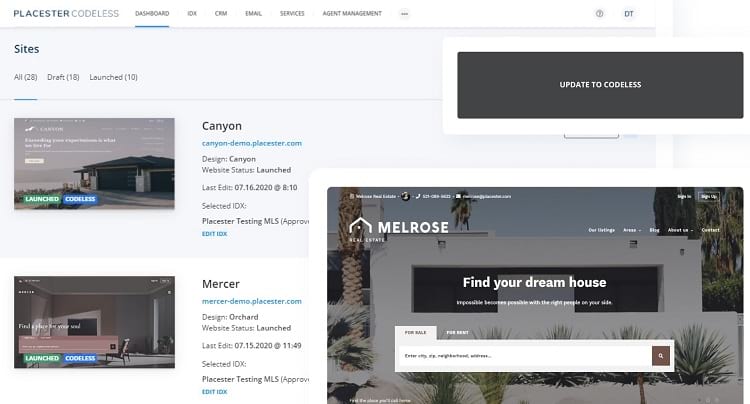Open the DT user avatar menu

(x=629, y=14)
